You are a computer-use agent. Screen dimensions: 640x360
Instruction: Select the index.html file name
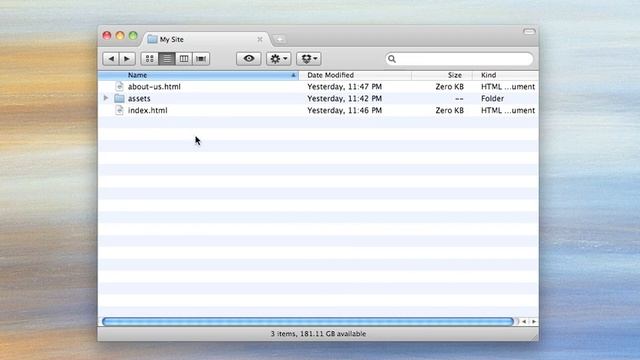(x=148, y=110)
